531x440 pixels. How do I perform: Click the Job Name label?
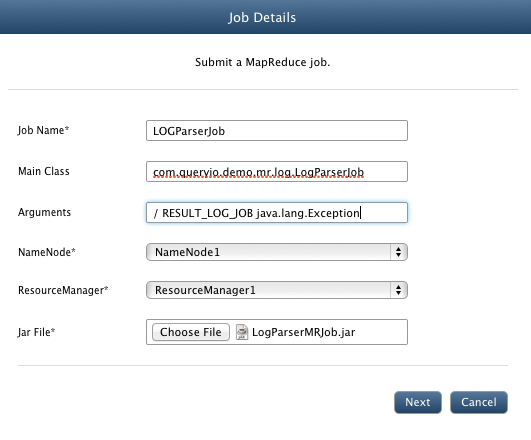pos(43,130)
